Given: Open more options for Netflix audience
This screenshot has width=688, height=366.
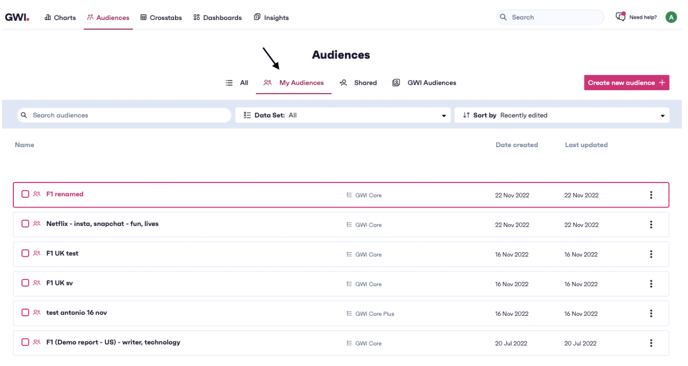Looking at the screenshot, I should pyautogui.click(x=651, y=225).
